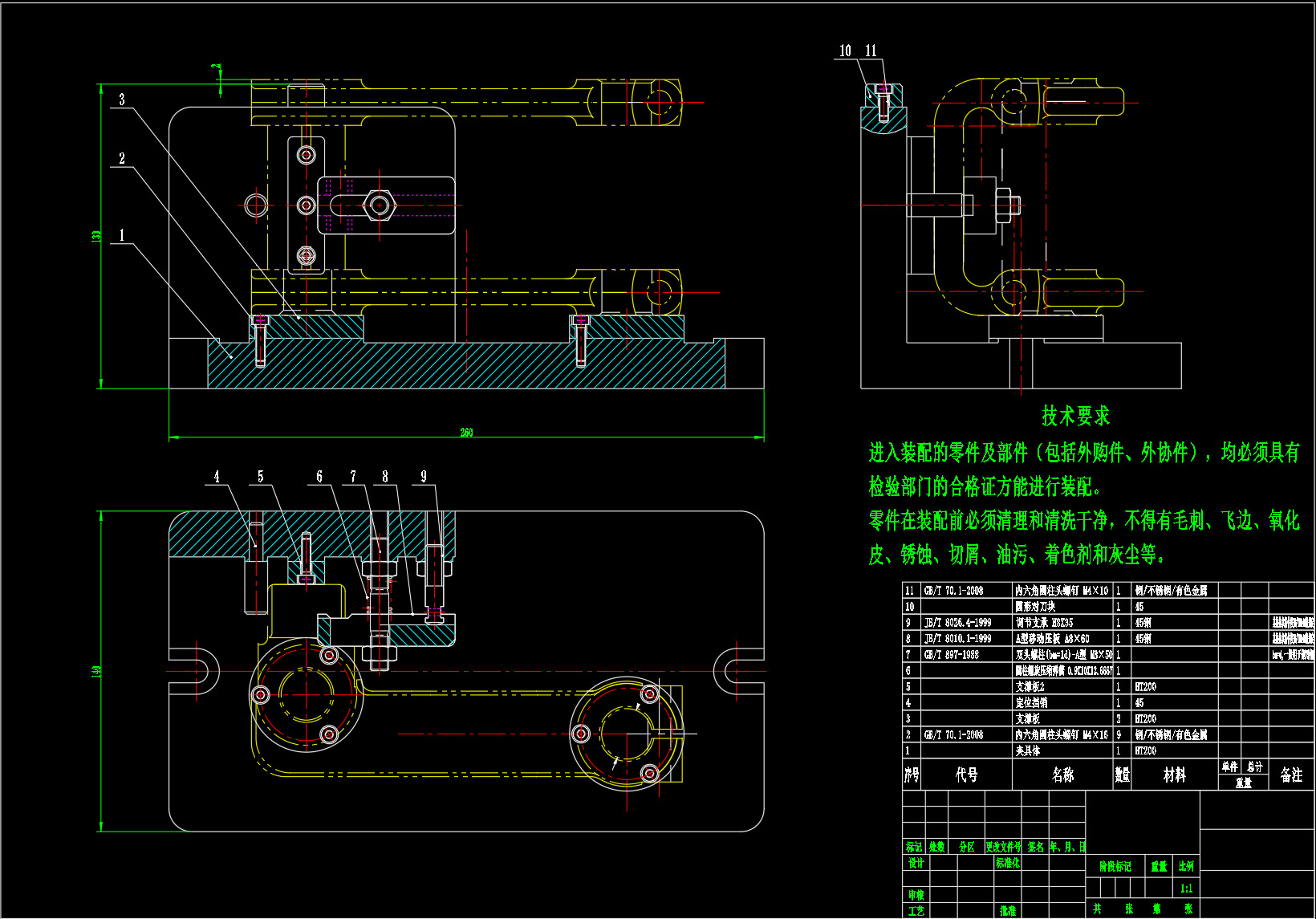Click callout number 9 in top view
Image resolution: width=1316 pixels, height=919 pixels.
click(424, 477)
